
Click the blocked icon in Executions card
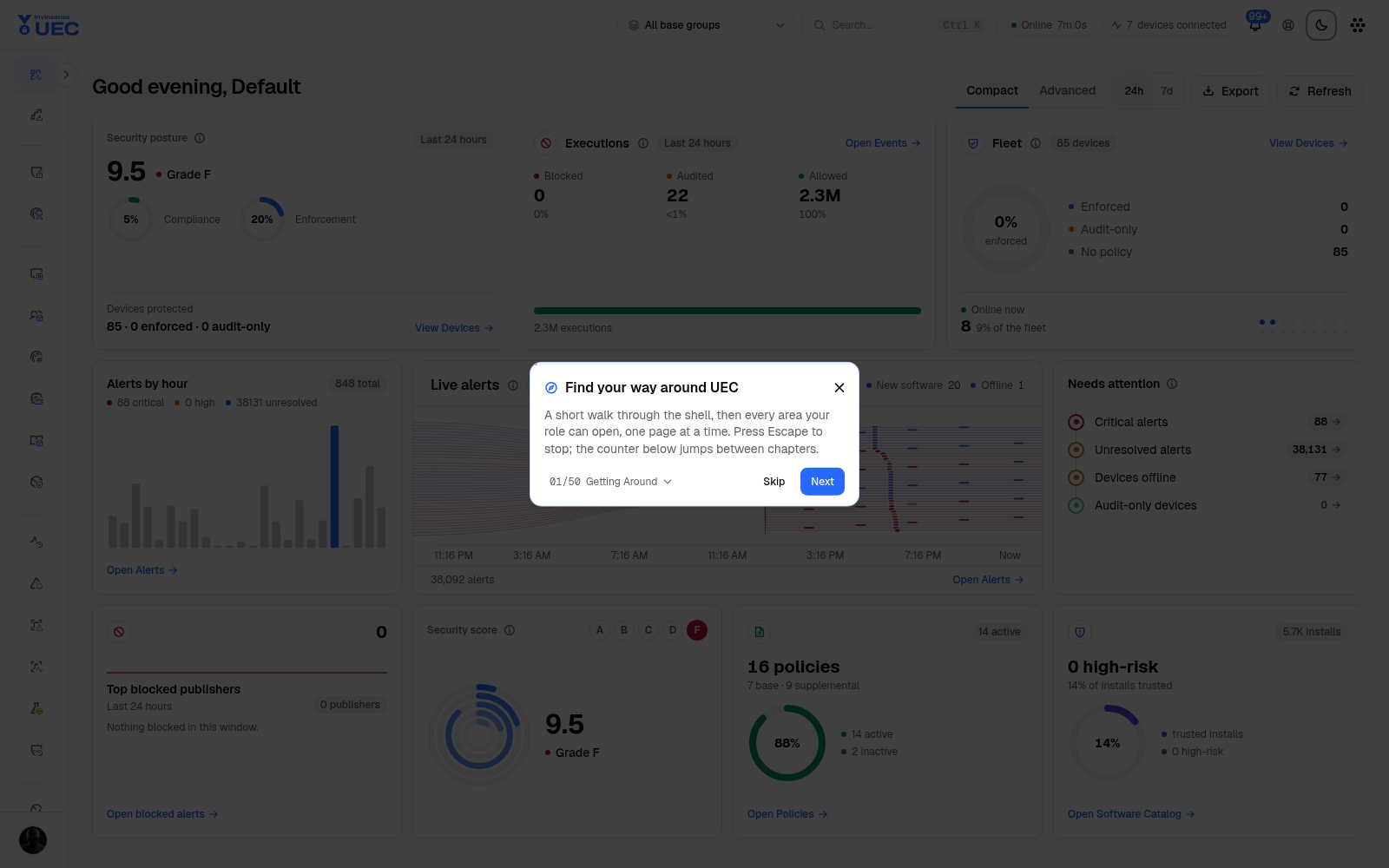coord(546,143)
